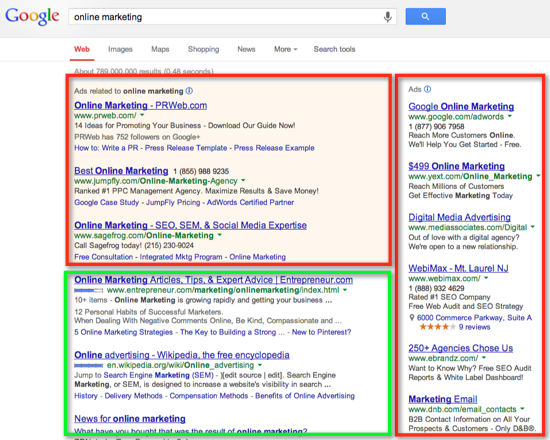550x440 pixels.
Task: Expand the More dropdown menu
Action: pos(286,49)
